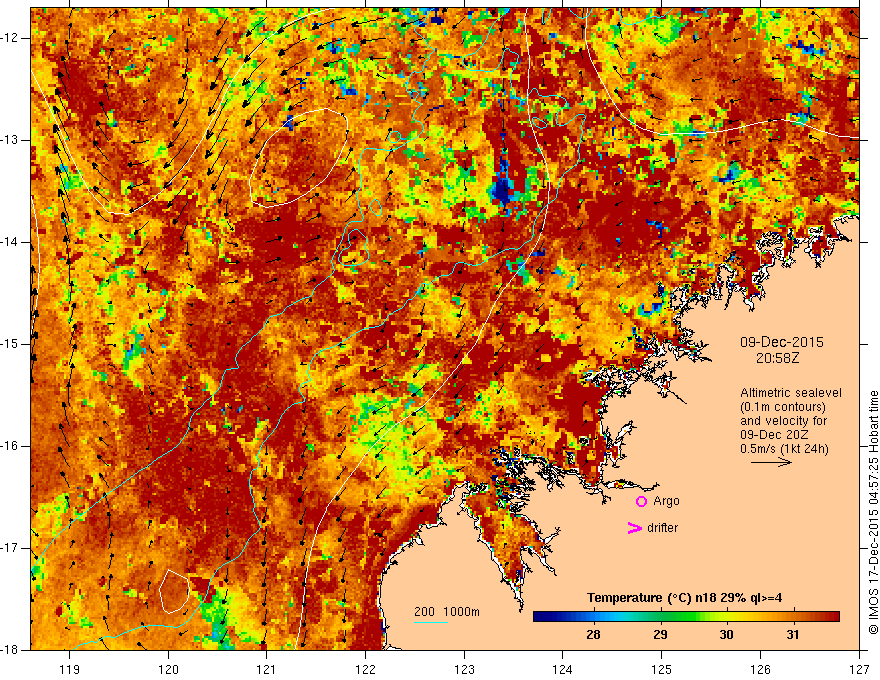This screenshot has height=680, width=880.
Task: Click the 28 tick on temperature scale
Action: tap(593, 635)
